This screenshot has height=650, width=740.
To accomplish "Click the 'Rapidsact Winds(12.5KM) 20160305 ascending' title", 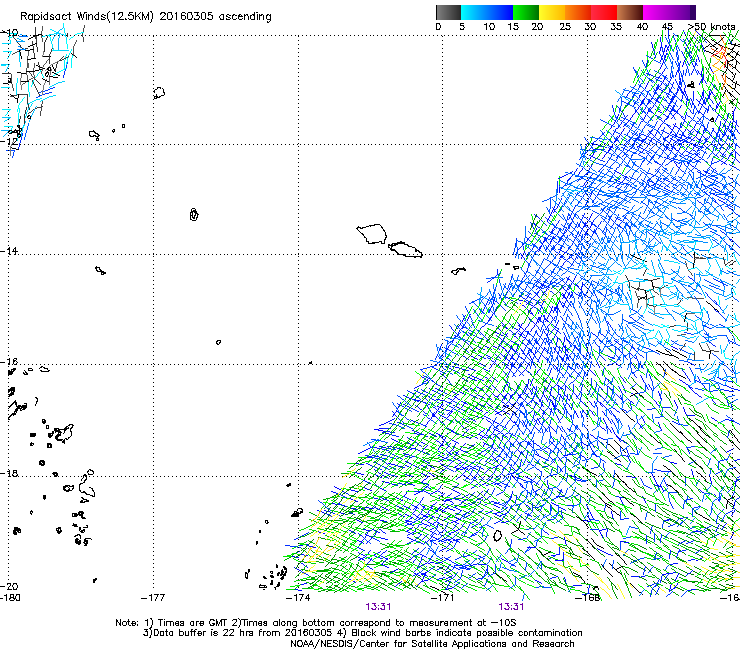I will (146, 17).
